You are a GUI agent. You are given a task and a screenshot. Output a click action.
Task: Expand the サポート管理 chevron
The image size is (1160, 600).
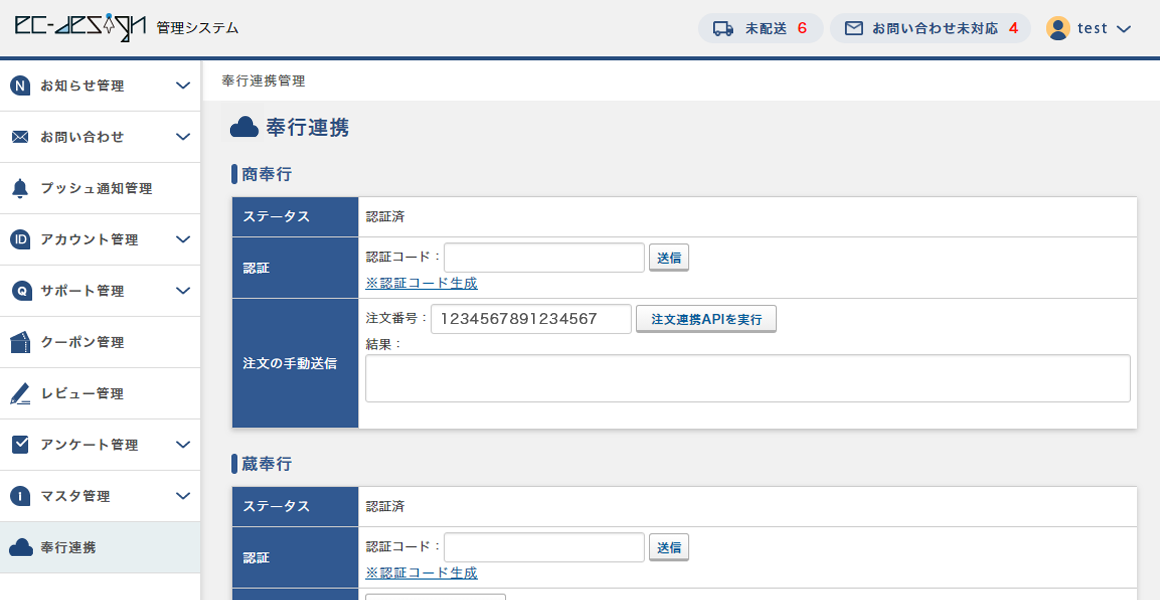click(183, 291)
